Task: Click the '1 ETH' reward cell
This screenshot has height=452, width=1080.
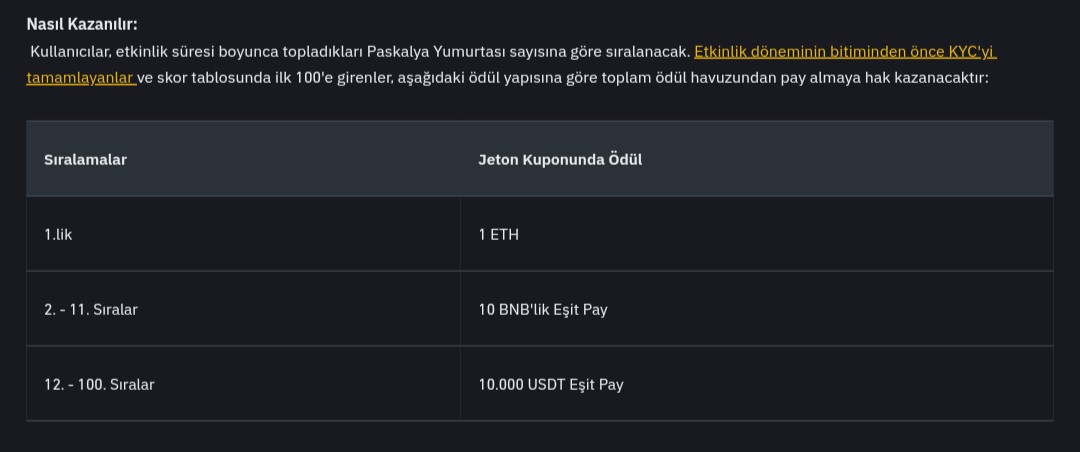Action: coord(756,234)
